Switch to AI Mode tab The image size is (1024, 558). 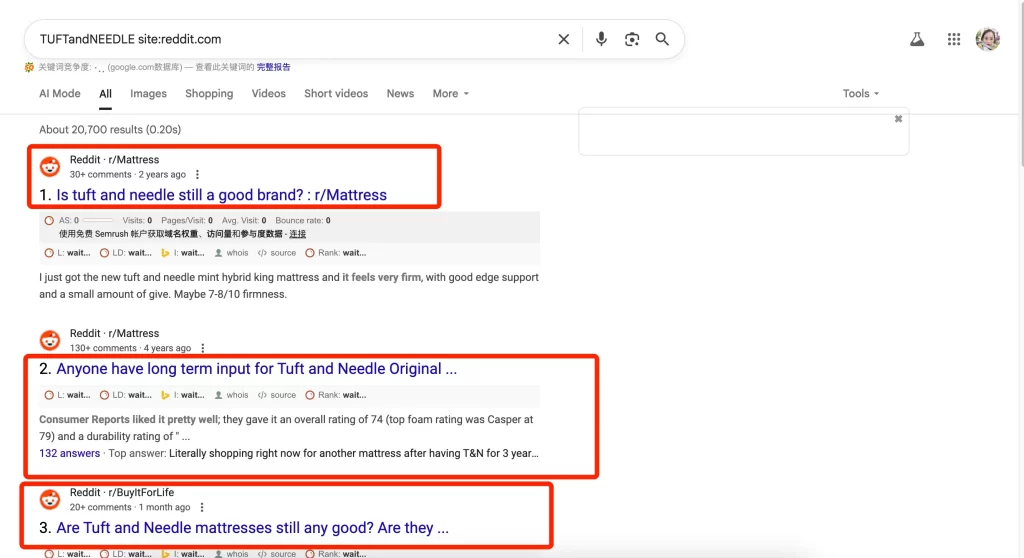(x=59, y=93)
